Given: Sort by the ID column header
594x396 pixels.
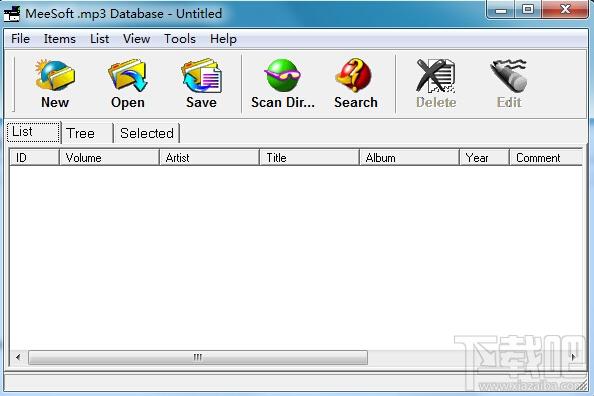Looking at the screenshot, I should pos(34,157).
